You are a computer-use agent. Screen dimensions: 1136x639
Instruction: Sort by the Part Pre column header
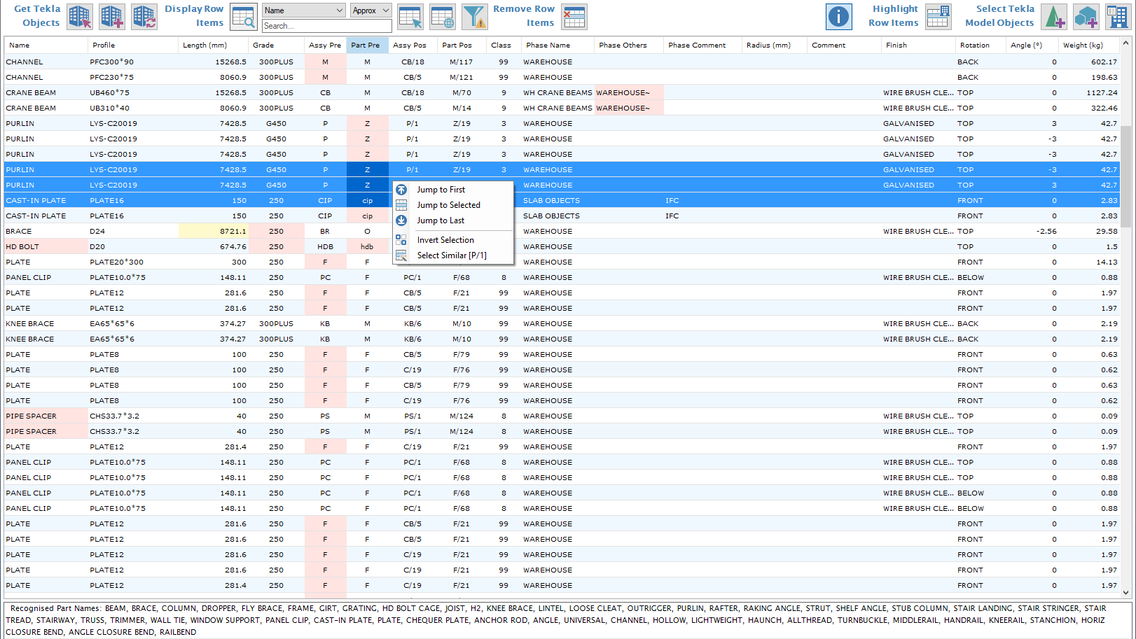367,45
